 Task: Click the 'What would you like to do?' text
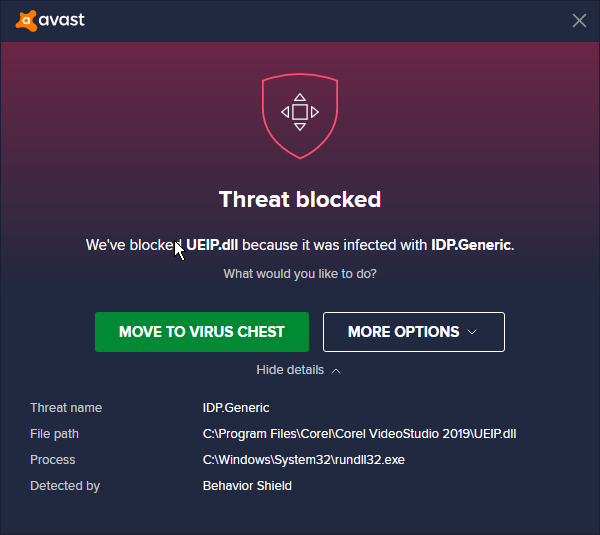(x=300, y=274)
